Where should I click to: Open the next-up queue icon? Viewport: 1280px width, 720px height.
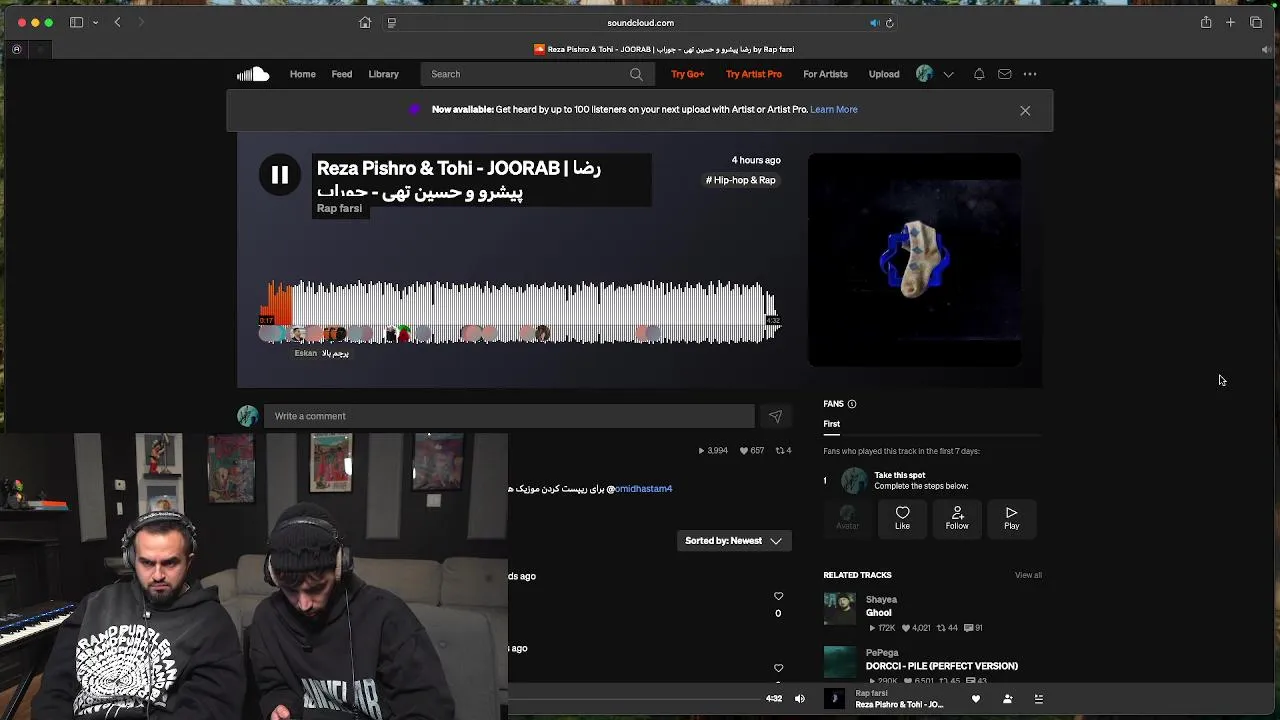click(x=1038, y=699)
